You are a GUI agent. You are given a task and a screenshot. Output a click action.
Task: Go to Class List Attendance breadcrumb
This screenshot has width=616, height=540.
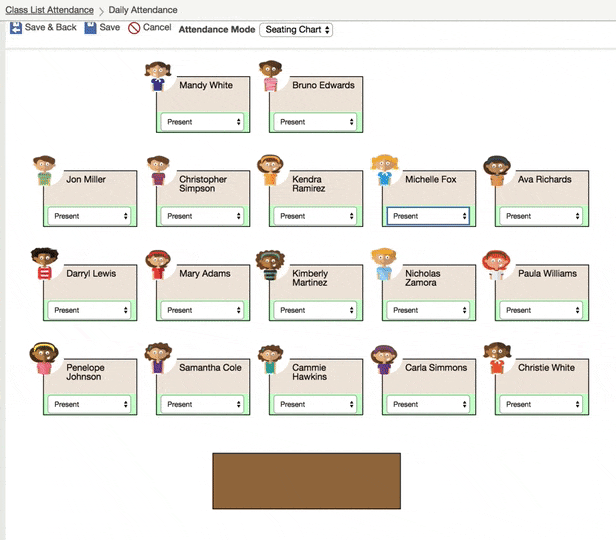49,10
